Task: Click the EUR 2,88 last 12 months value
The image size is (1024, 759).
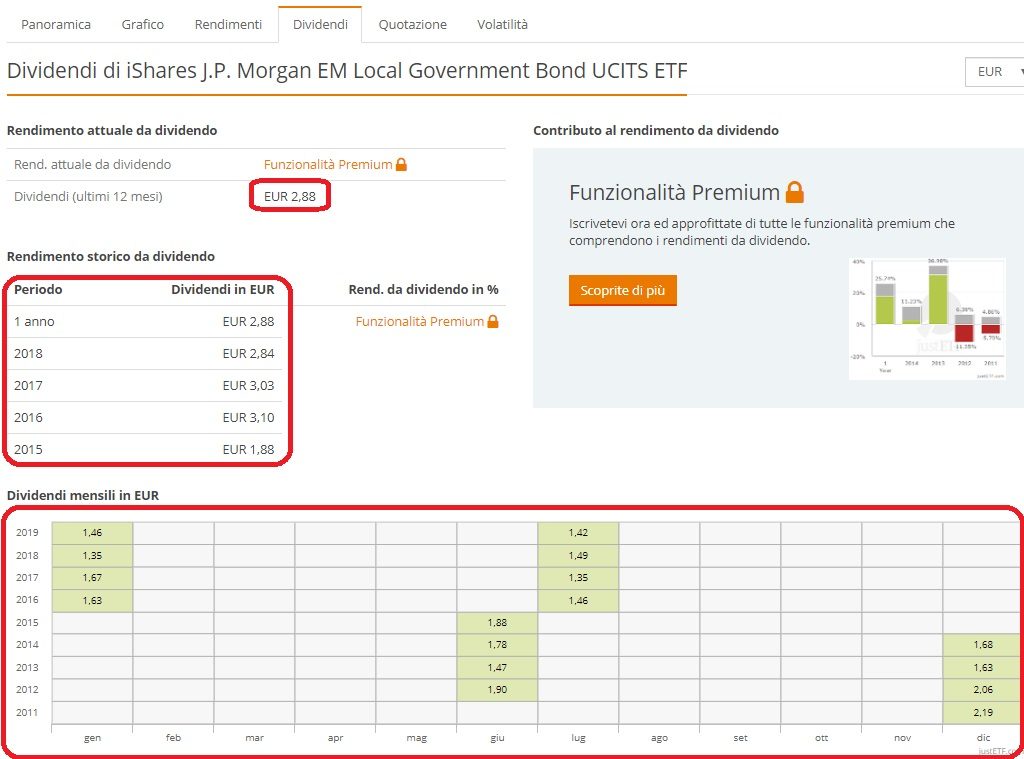Action: click(289, 196)
